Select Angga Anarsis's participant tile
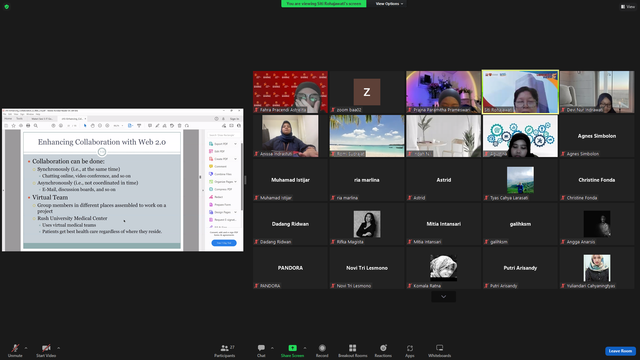Viewport: 640px width, 360px height. 596,224
